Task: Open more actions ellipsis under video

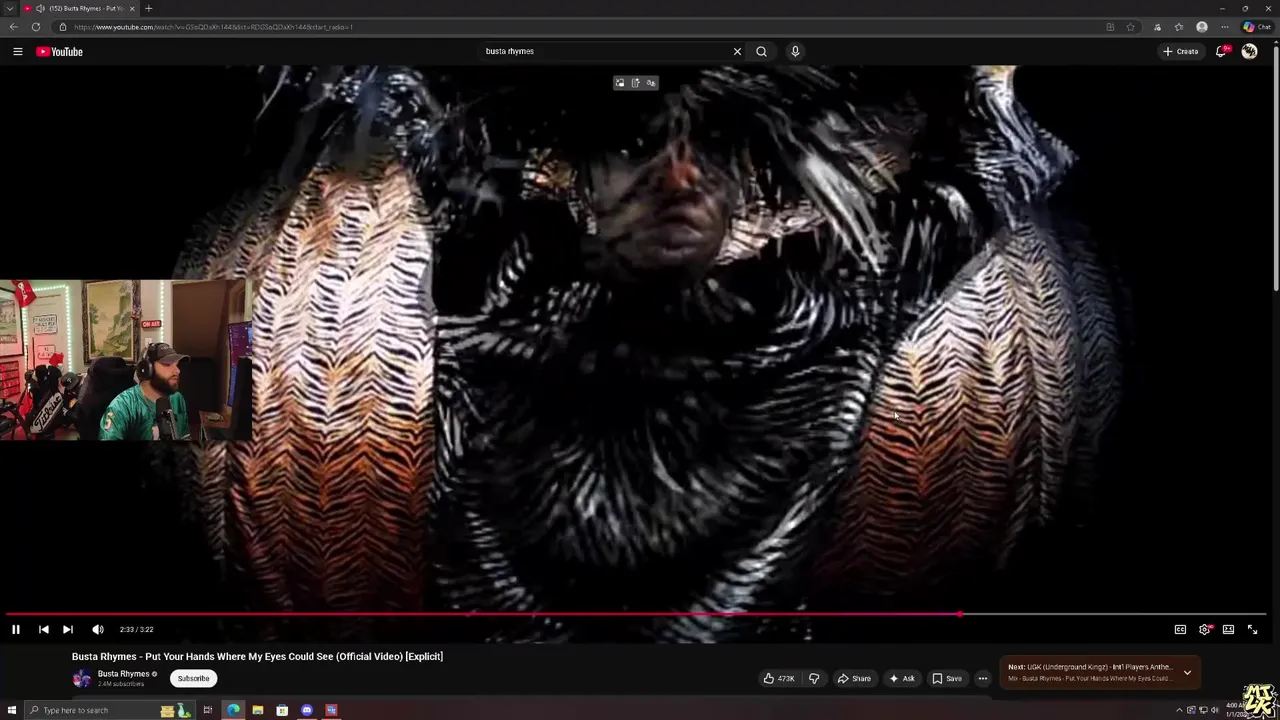Action: click(982, 678)
